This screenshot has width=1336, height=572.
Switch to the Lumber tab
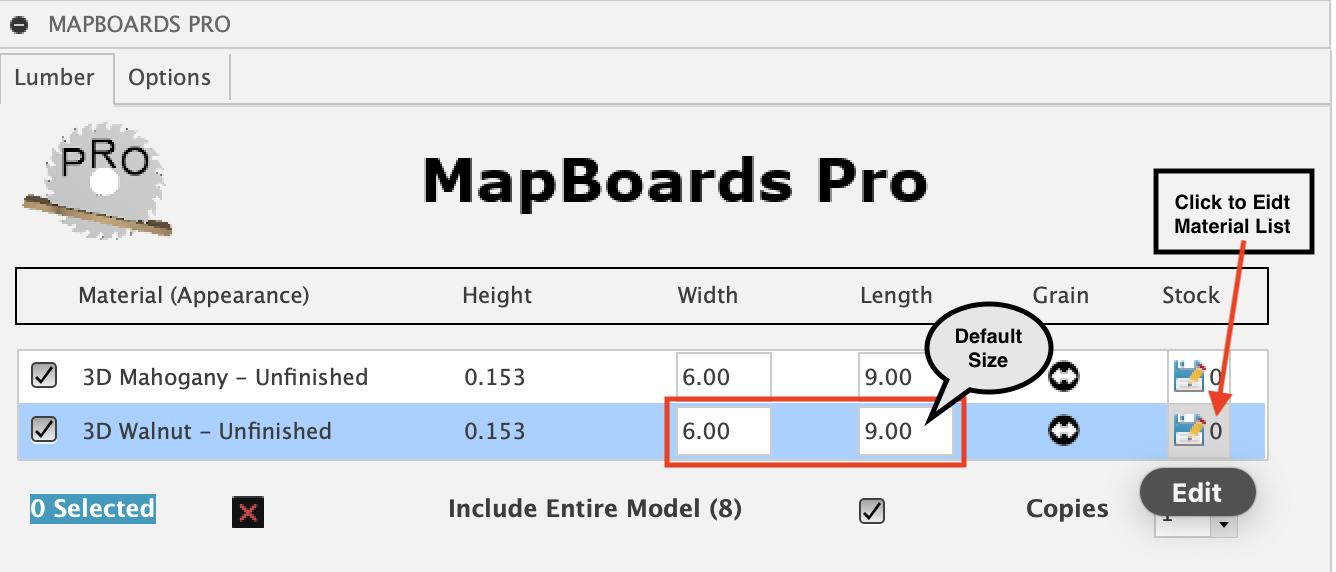(x=55, y=78)
